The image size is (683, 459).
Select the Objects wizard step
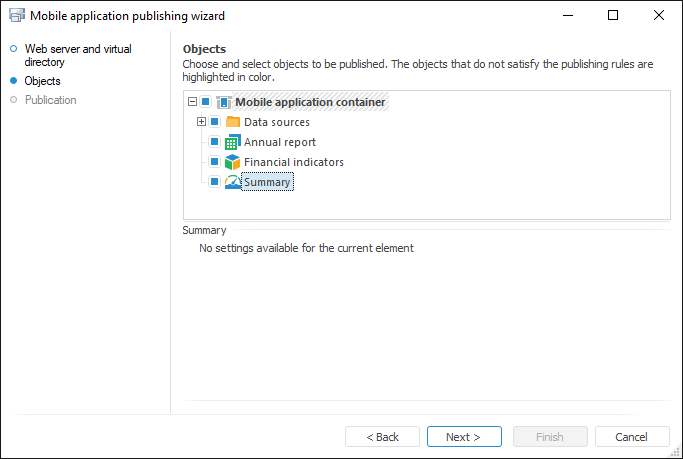42,81
